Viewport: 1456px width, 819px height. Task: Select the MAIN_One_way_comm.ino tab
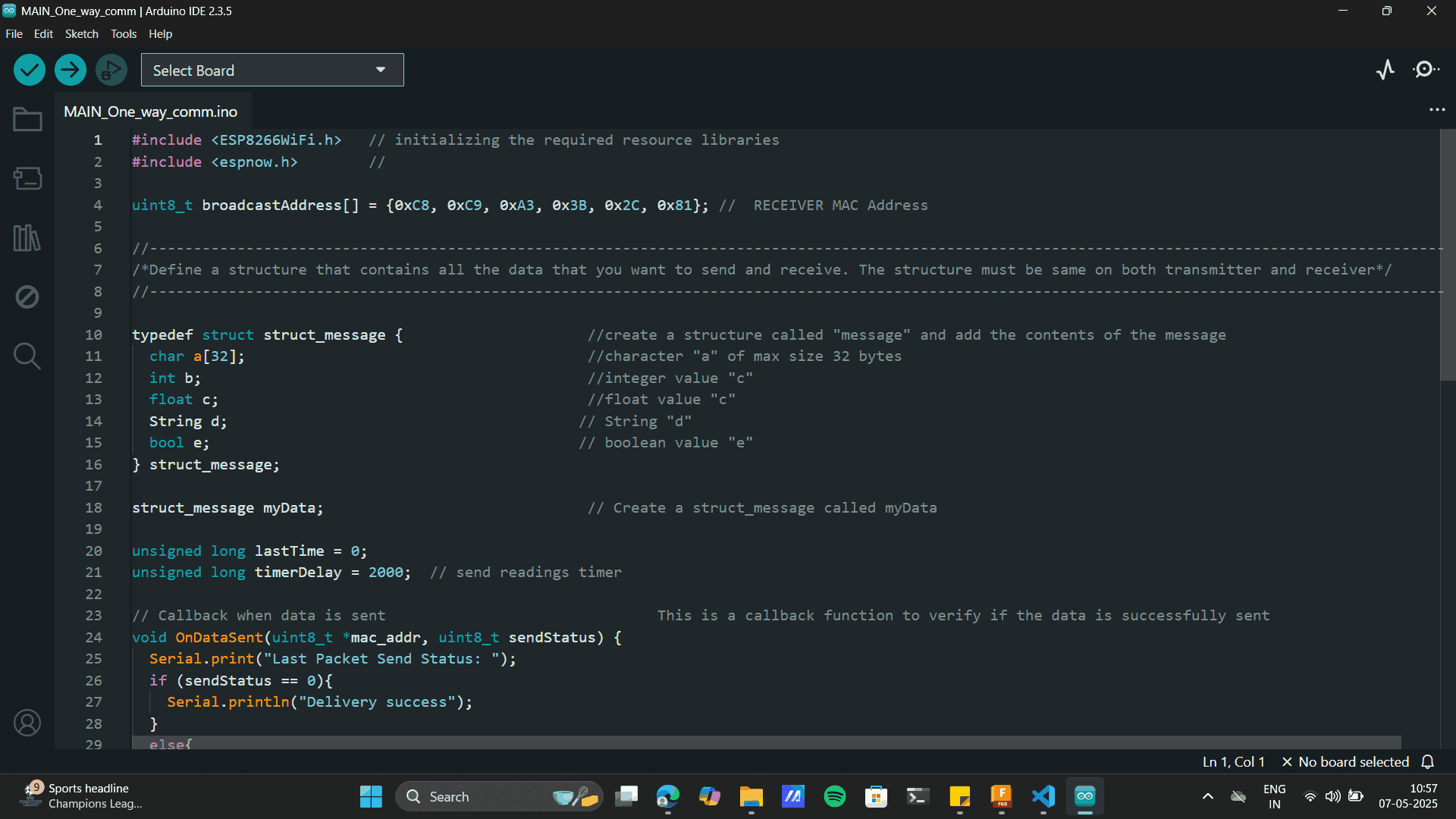pyautogui.click(x=151, y=111)
